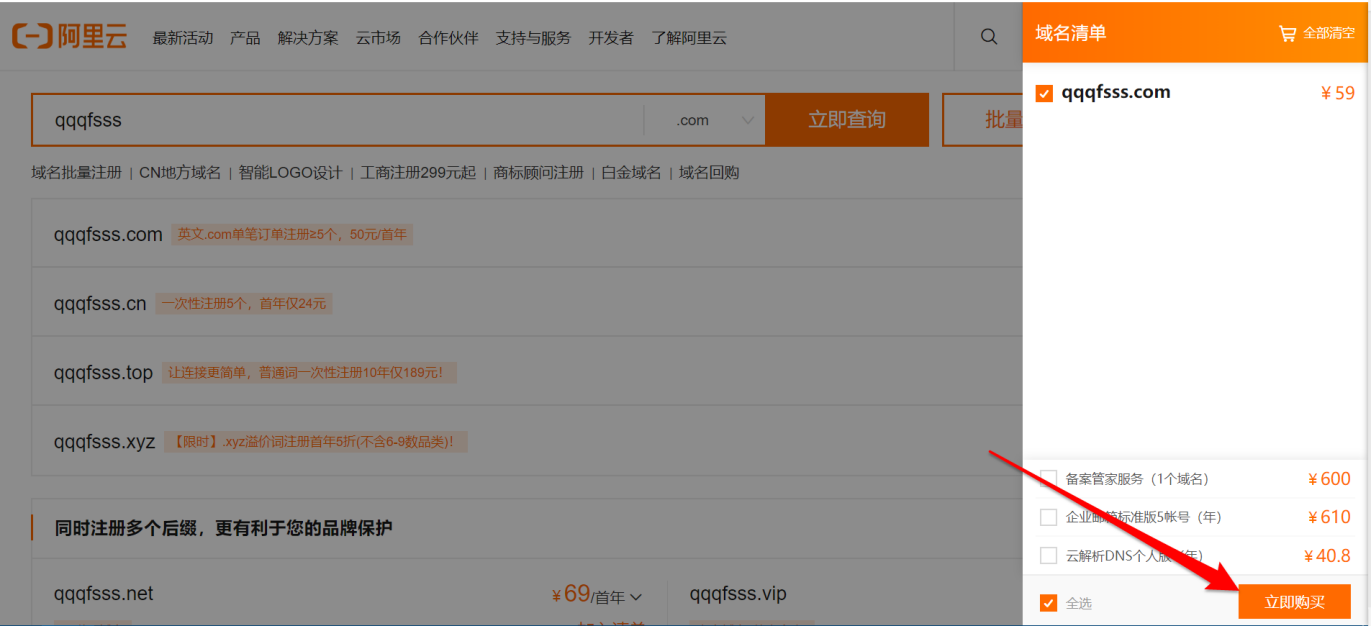Tick the 云解析DNS个人版 checkbox
This screenshot has width=1371, height=626.
pyautogui.click(x=1048, y=555)
